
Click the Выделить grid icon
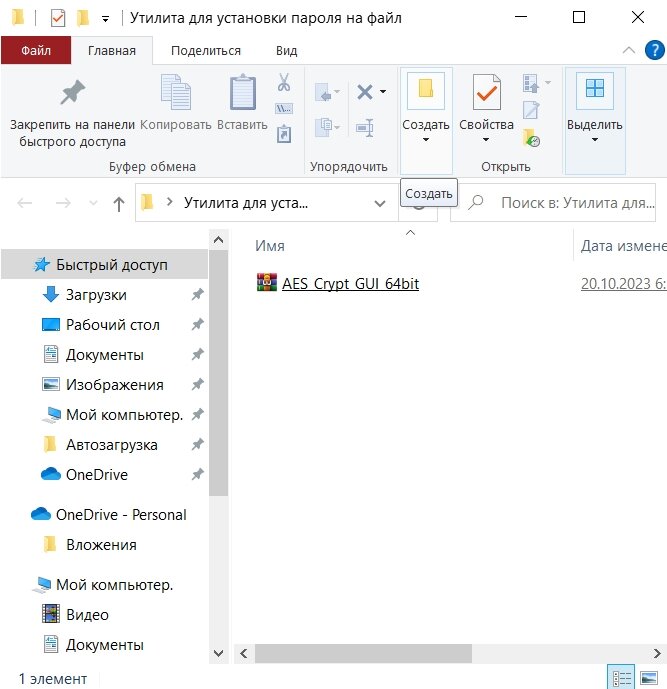tap(595, 90)
